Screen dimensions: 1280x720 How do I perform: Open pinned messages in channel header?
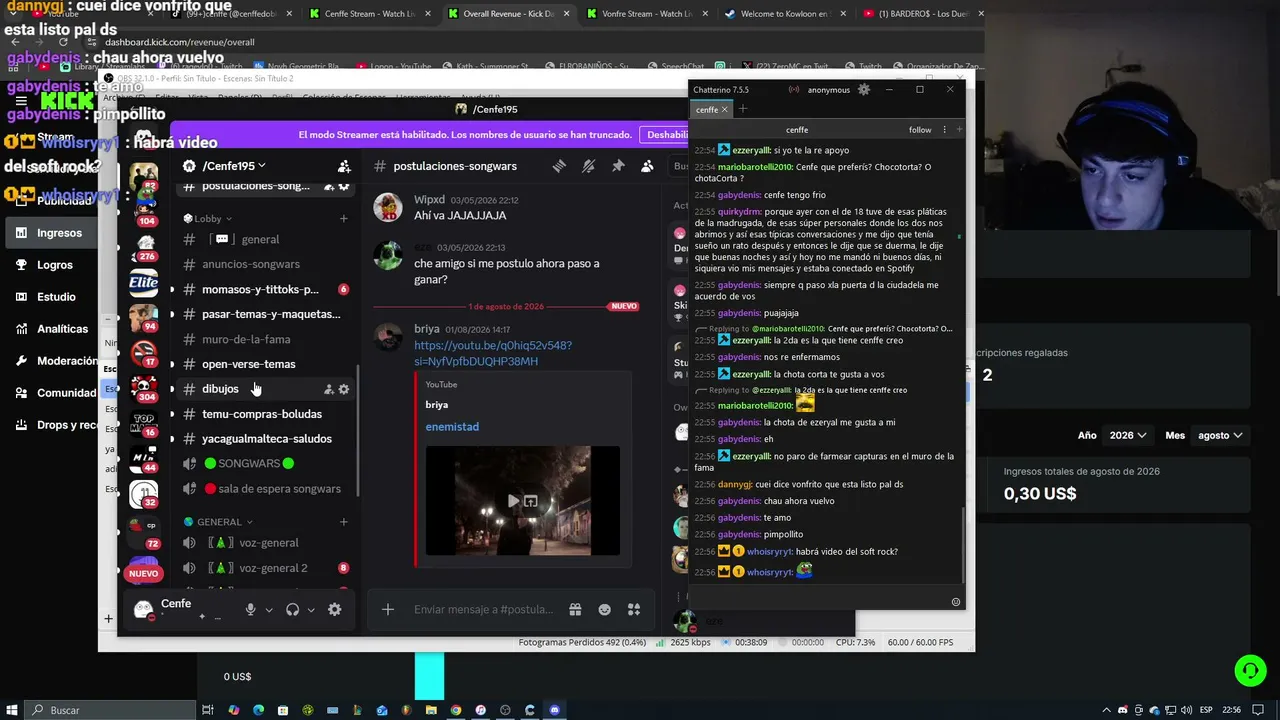coord(618,166)
